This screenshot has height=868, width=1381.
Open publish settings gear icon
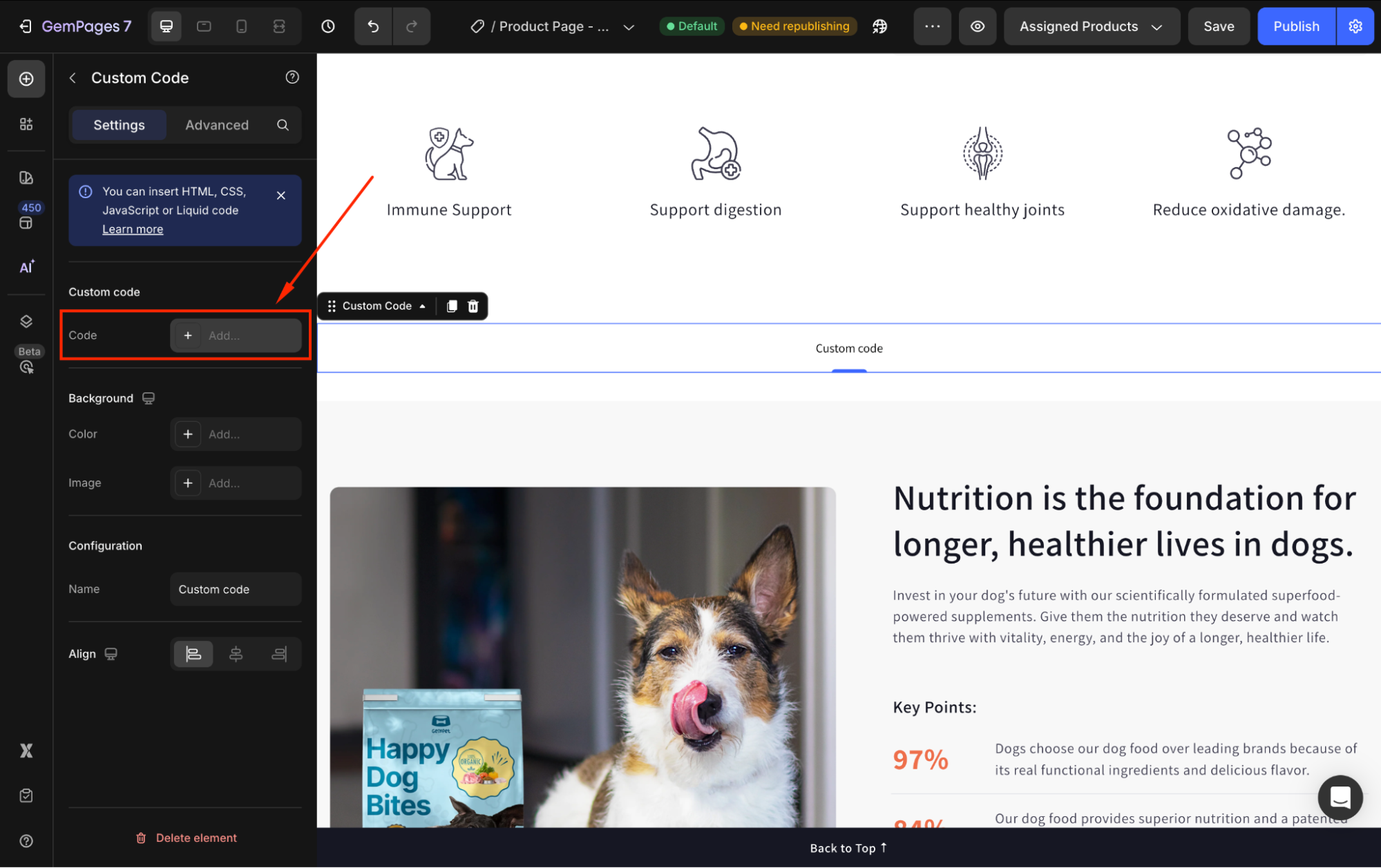1355,26
